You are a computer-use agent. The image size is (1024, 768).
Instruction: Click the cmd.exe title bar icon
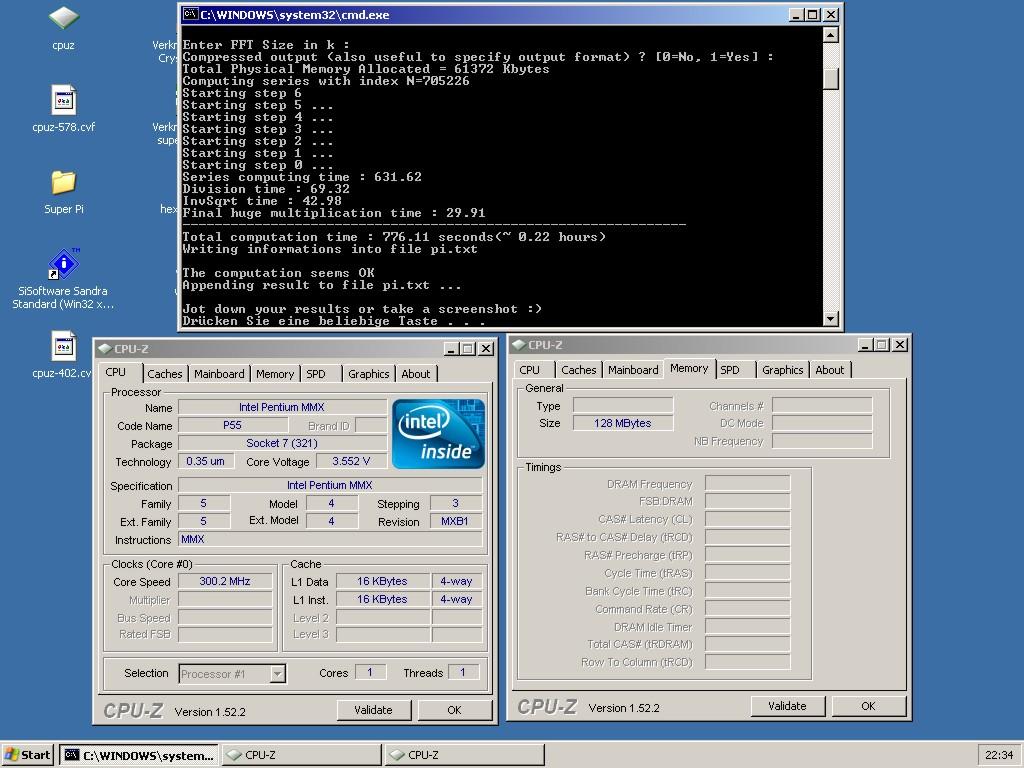[x=190, y=14]
